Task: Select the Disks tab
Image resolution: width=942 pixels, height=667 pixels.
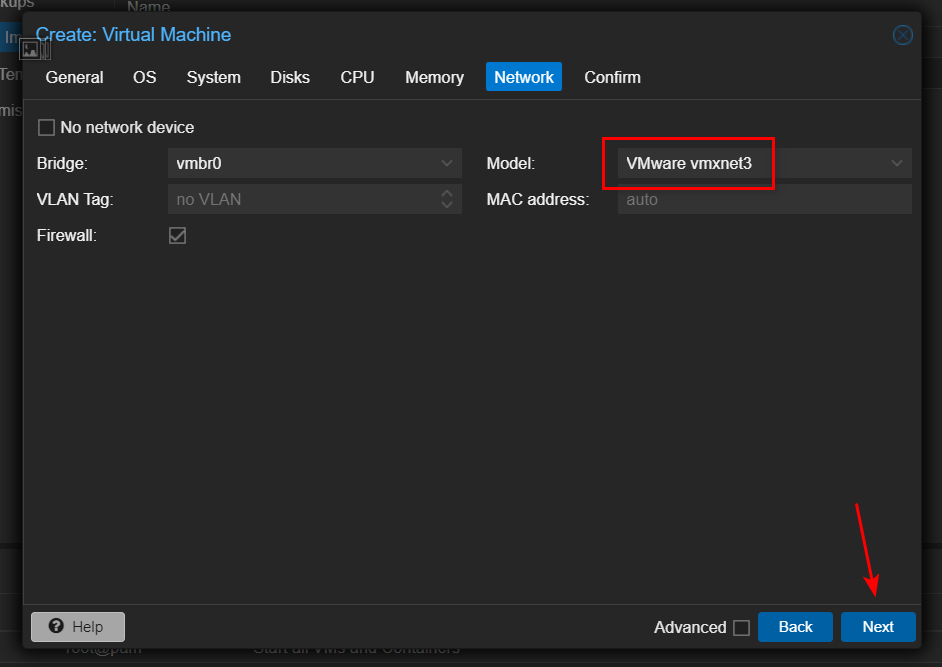Action: click(290, 77)
